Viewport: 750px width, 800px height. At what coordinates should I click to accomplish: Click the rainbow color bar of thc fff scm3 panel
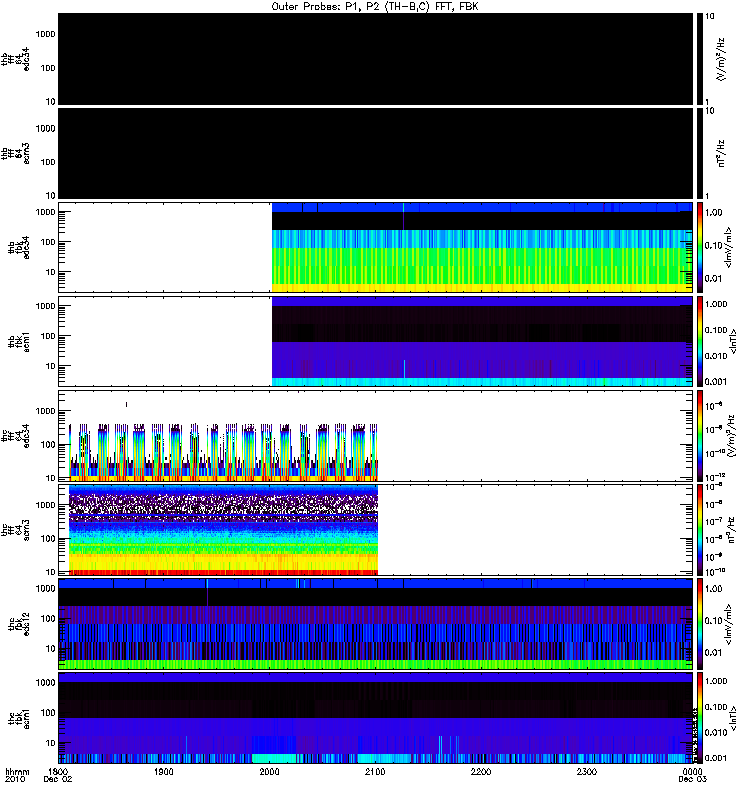coord(699,530)
